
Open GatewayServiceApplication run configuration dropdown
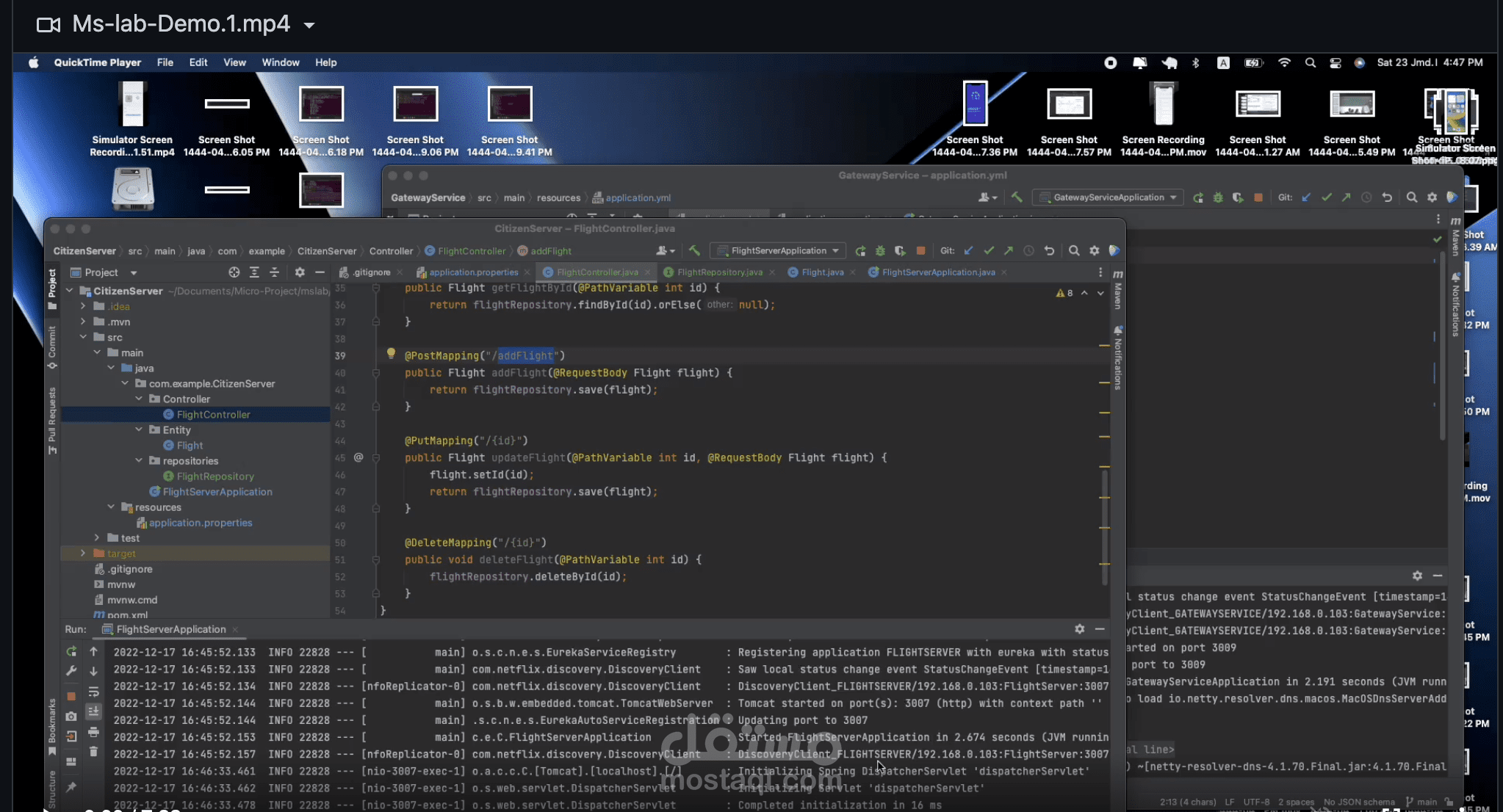1108,197
